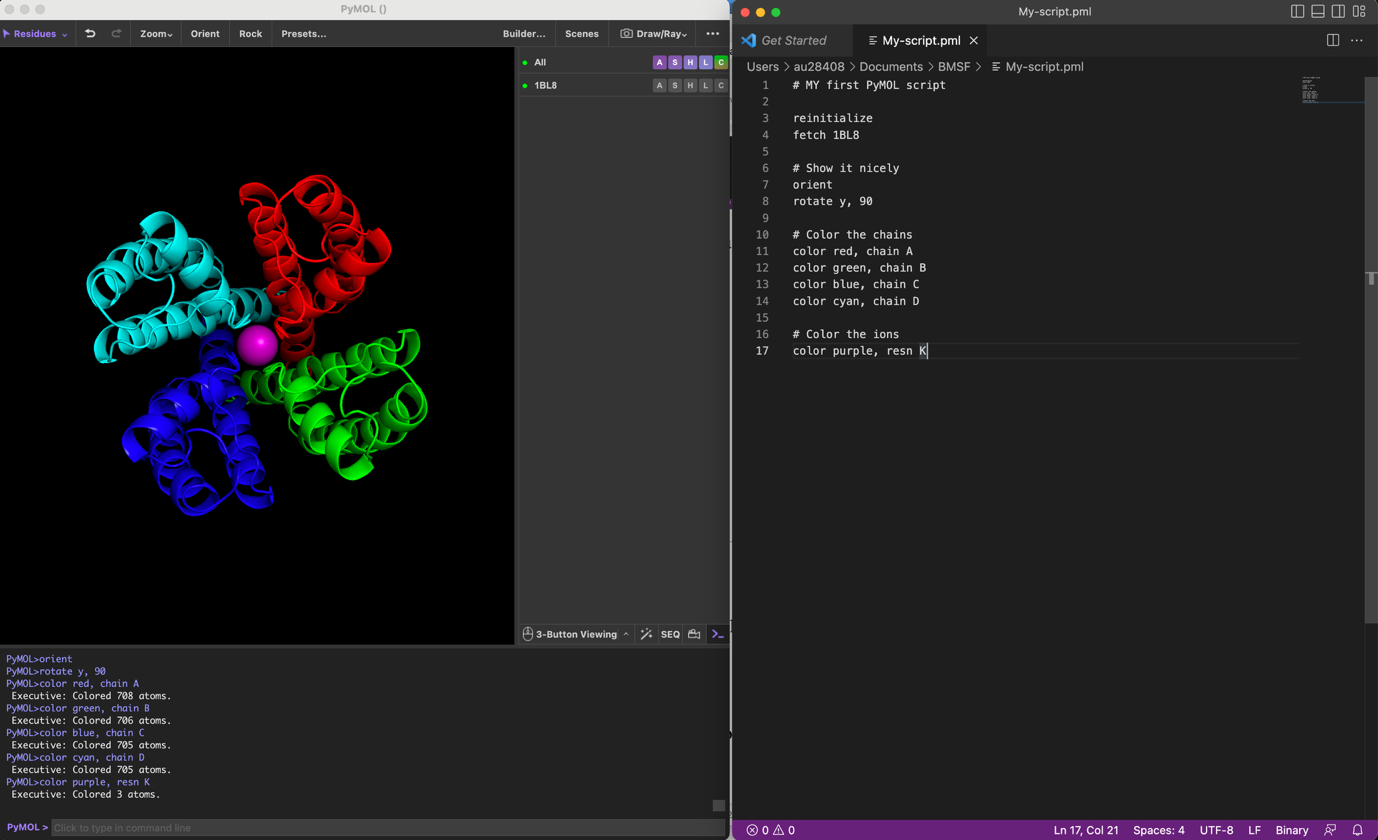This screenshot has width=1378, height=840.
Task: Open the customize layout icon in VS Code
Action: coord(1359,12)
